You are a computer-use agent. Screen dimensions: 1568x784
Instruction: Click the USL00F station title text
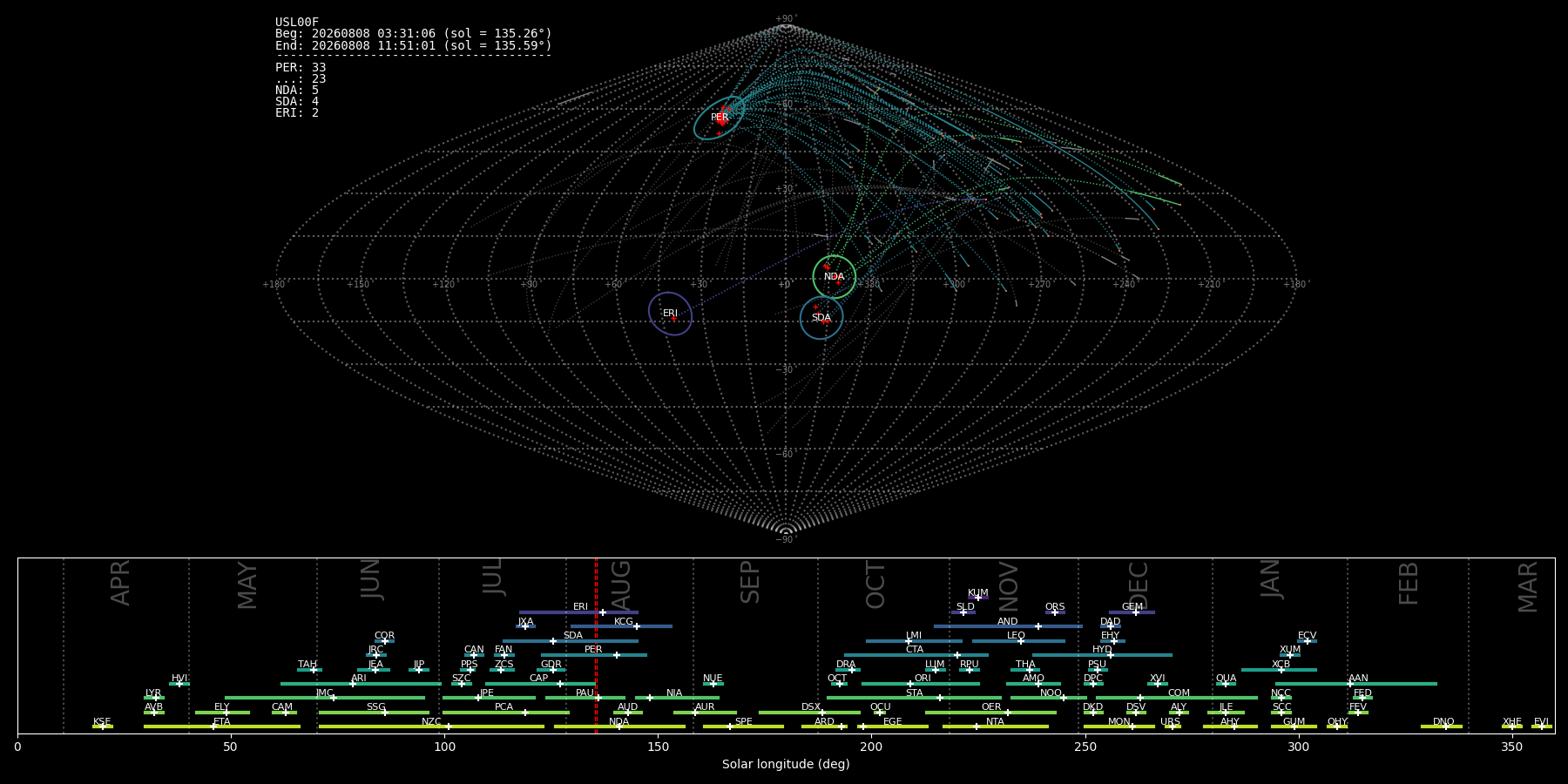coord(297,23)
